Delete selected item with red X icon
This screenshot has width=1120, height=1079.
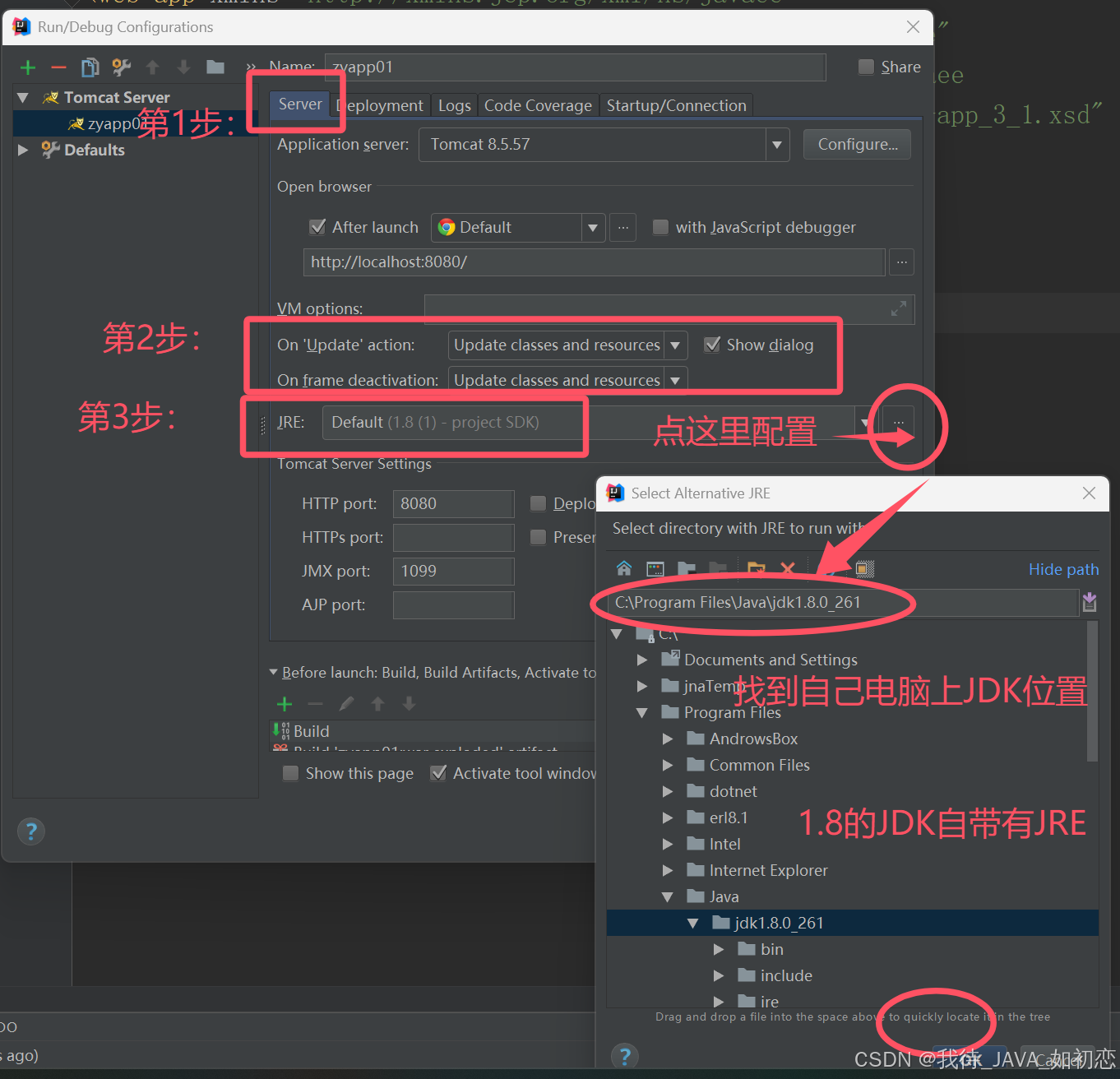(x=788, y=568)
